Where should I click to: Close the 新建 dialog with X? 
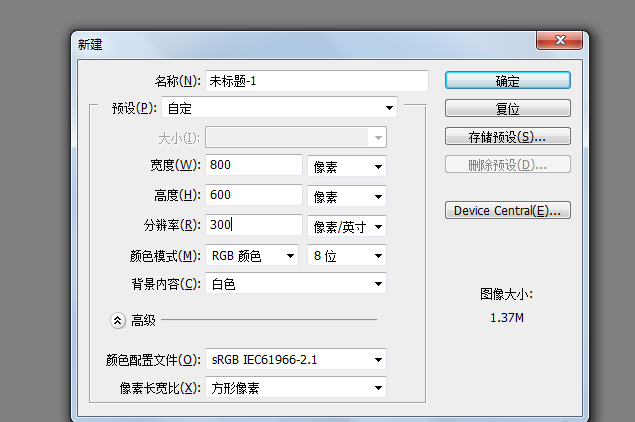(x=560, y=40)
